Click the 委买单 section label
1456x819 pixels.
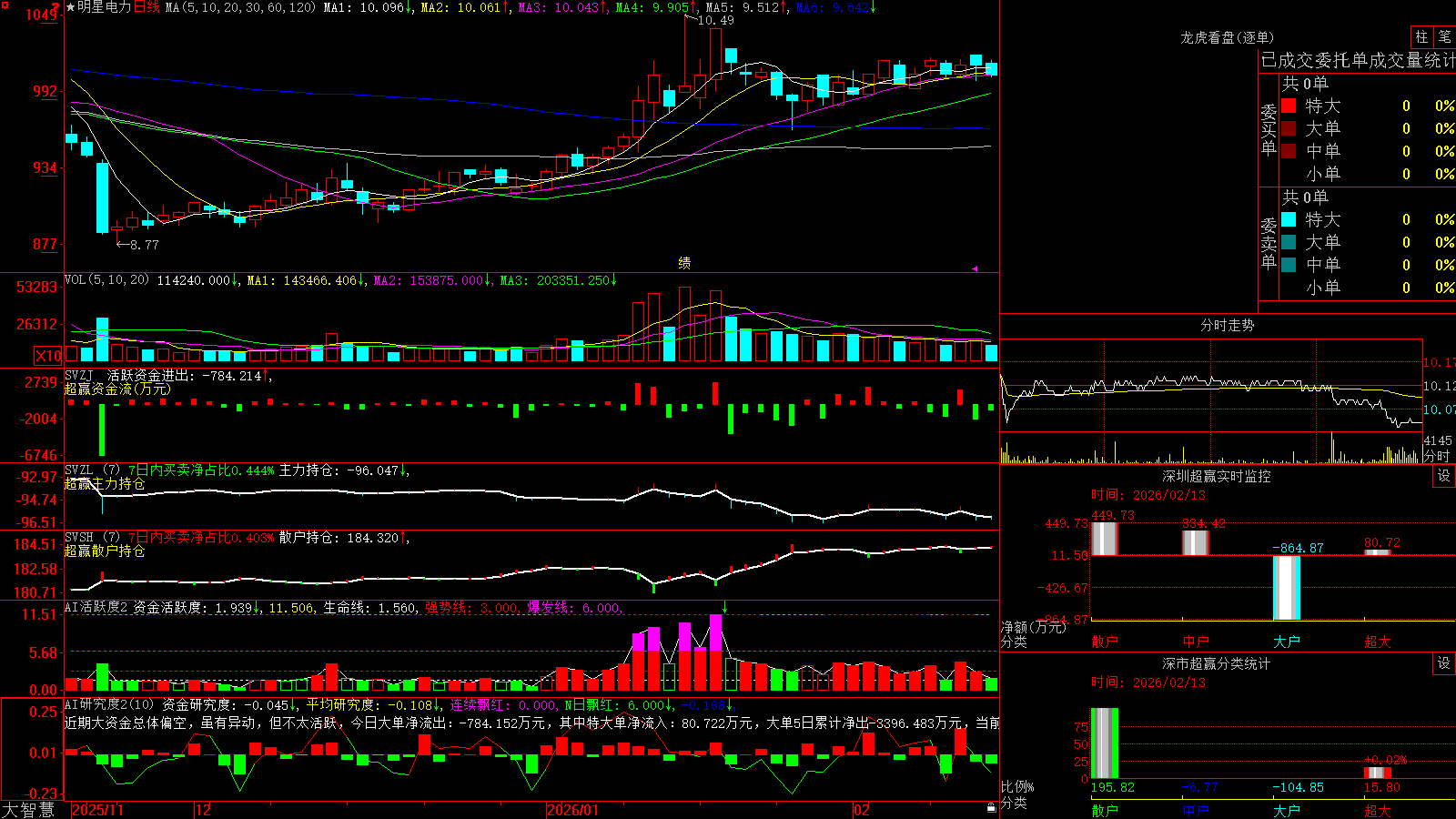[x=1269, y=128]
